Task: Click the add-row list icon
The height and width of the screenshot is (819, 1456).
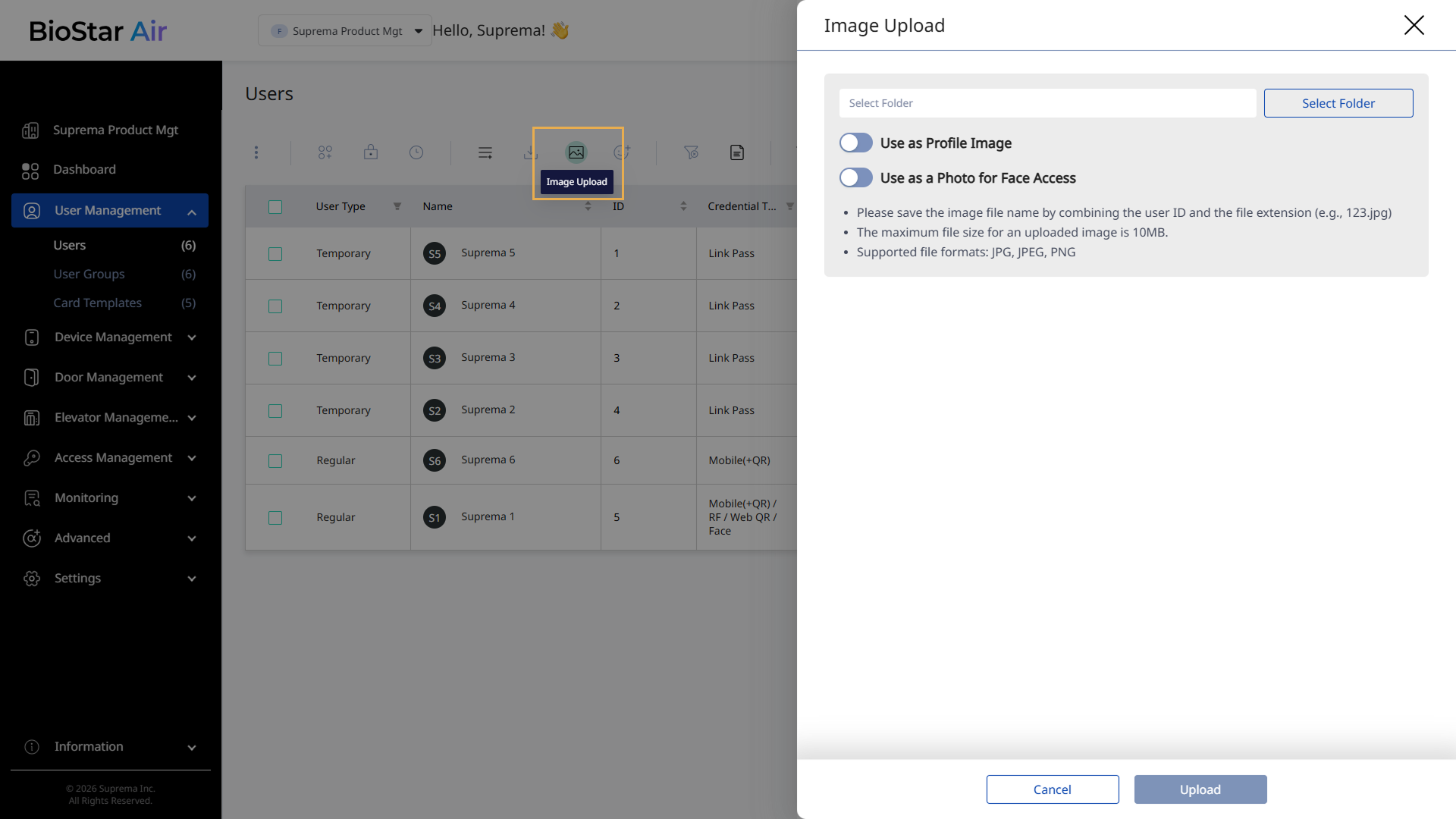Action: point(485,152)
